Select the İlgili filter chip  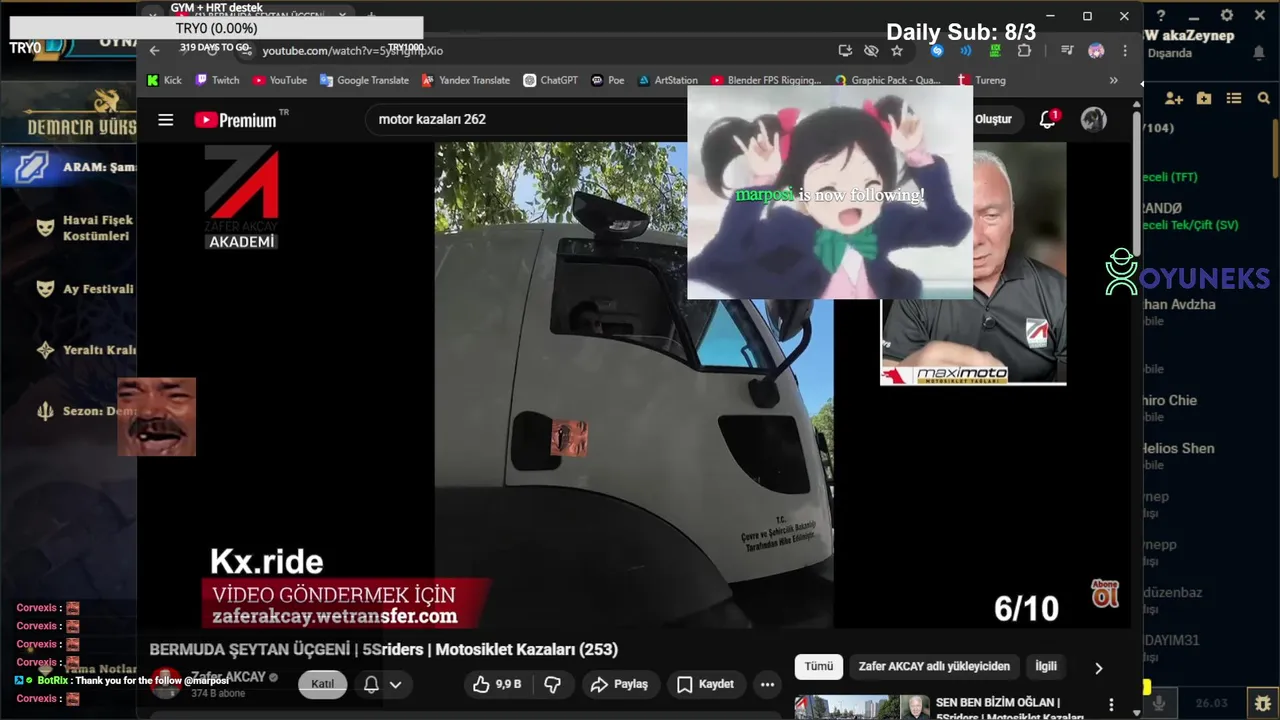coord(1046,666)
